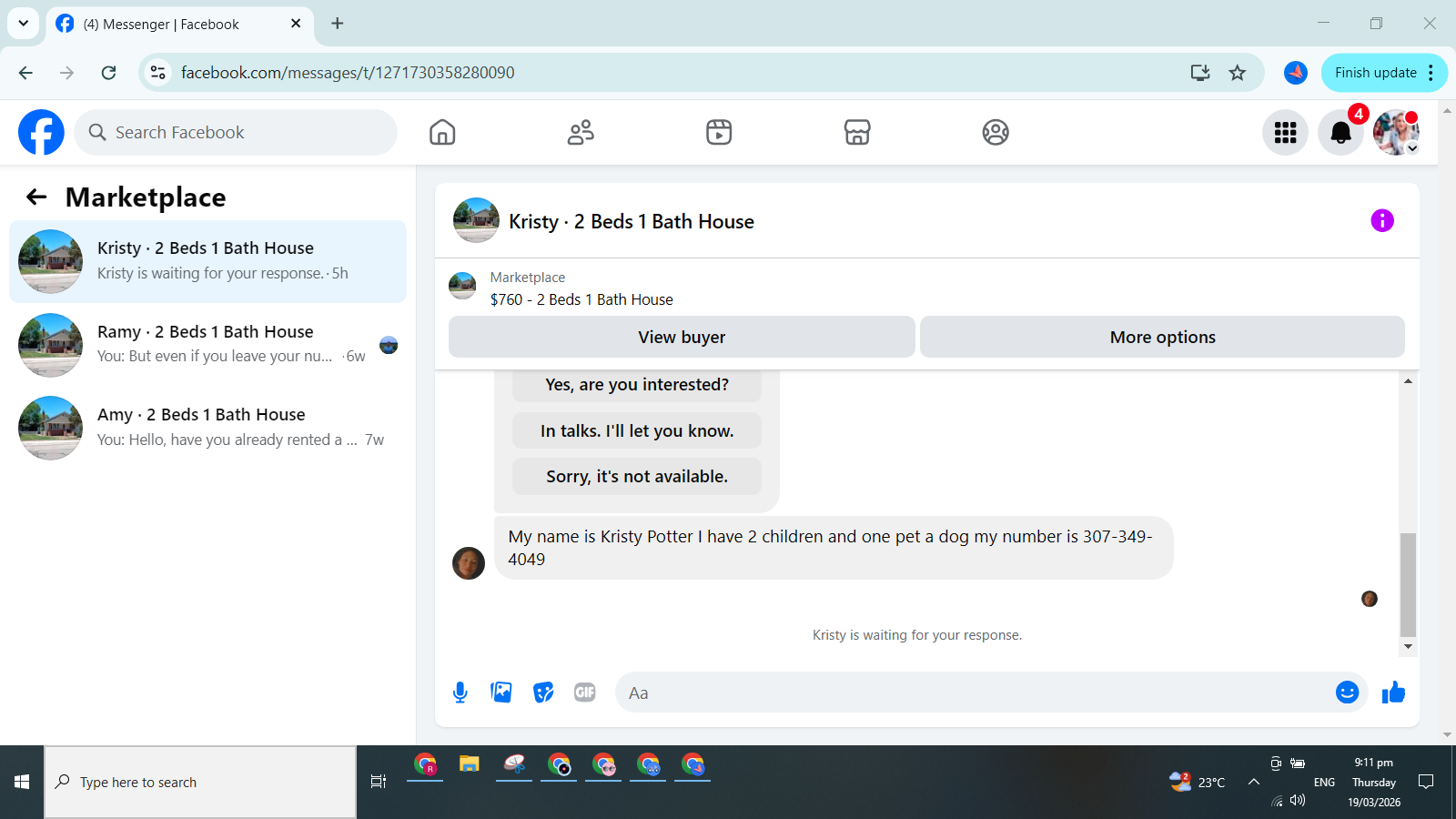Open Notifications bell with 4 badge
This screenshot has width=1456, height=819.
[1340, 133]
